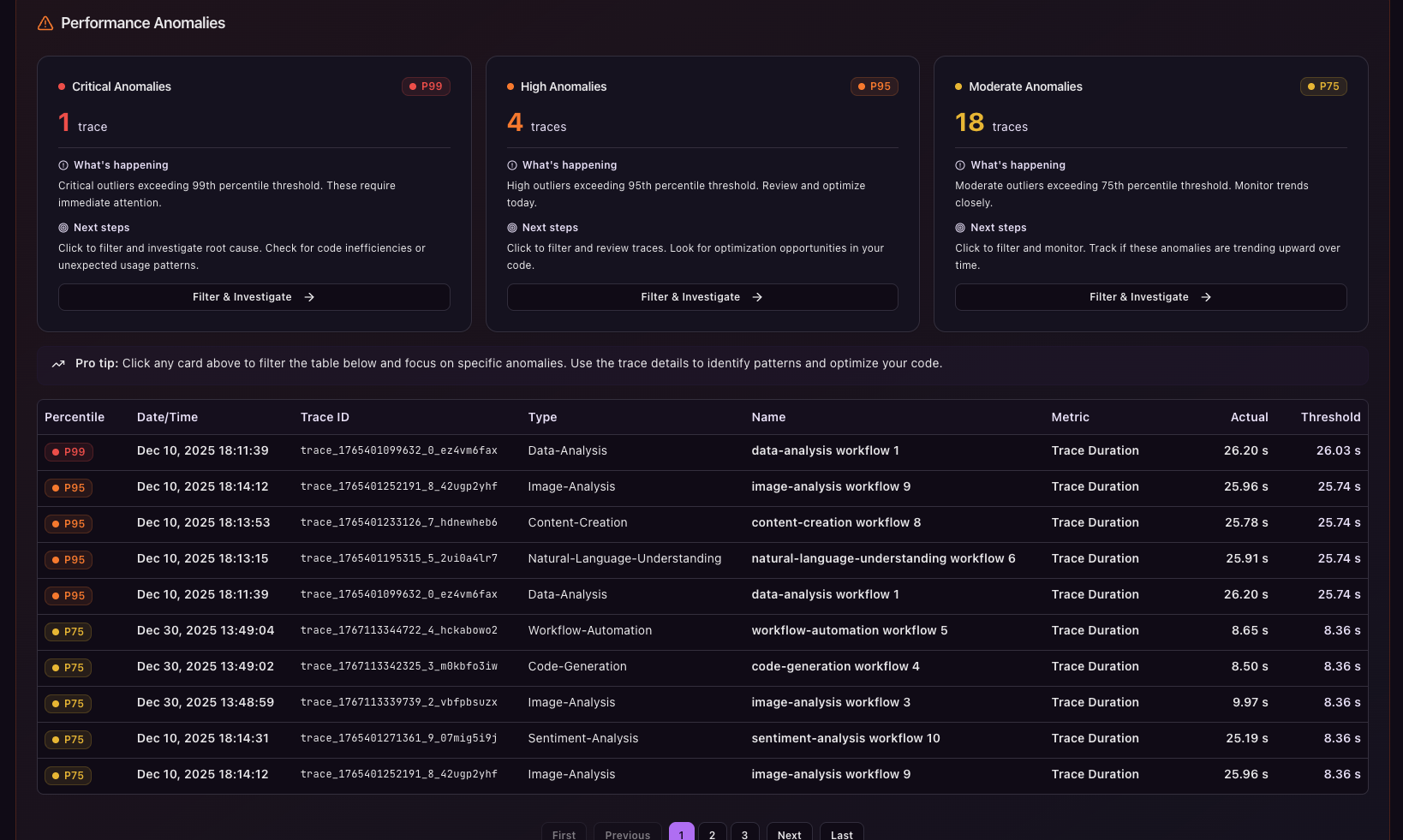Click the trend arrow icon beside Pro tip
1403x840 pixels.
[x=58, y=364]
